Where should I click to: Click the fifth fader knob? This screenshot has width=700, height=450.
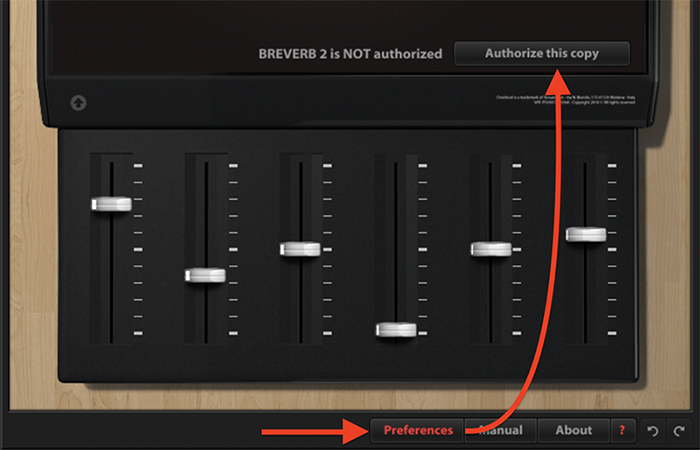pos(491,249)
